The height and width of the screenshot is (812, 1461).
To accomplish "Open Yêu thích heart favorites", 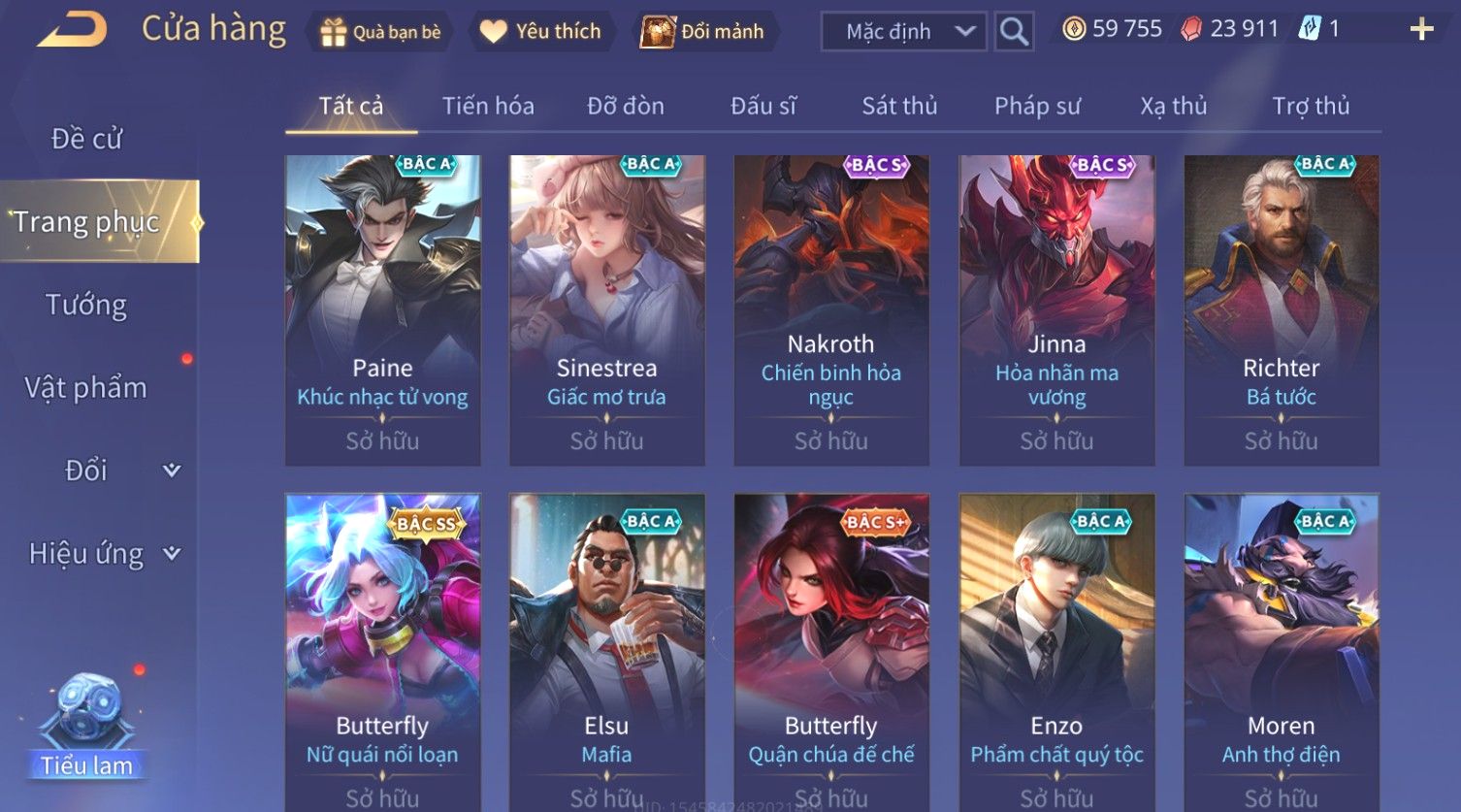I will [494, 32].
